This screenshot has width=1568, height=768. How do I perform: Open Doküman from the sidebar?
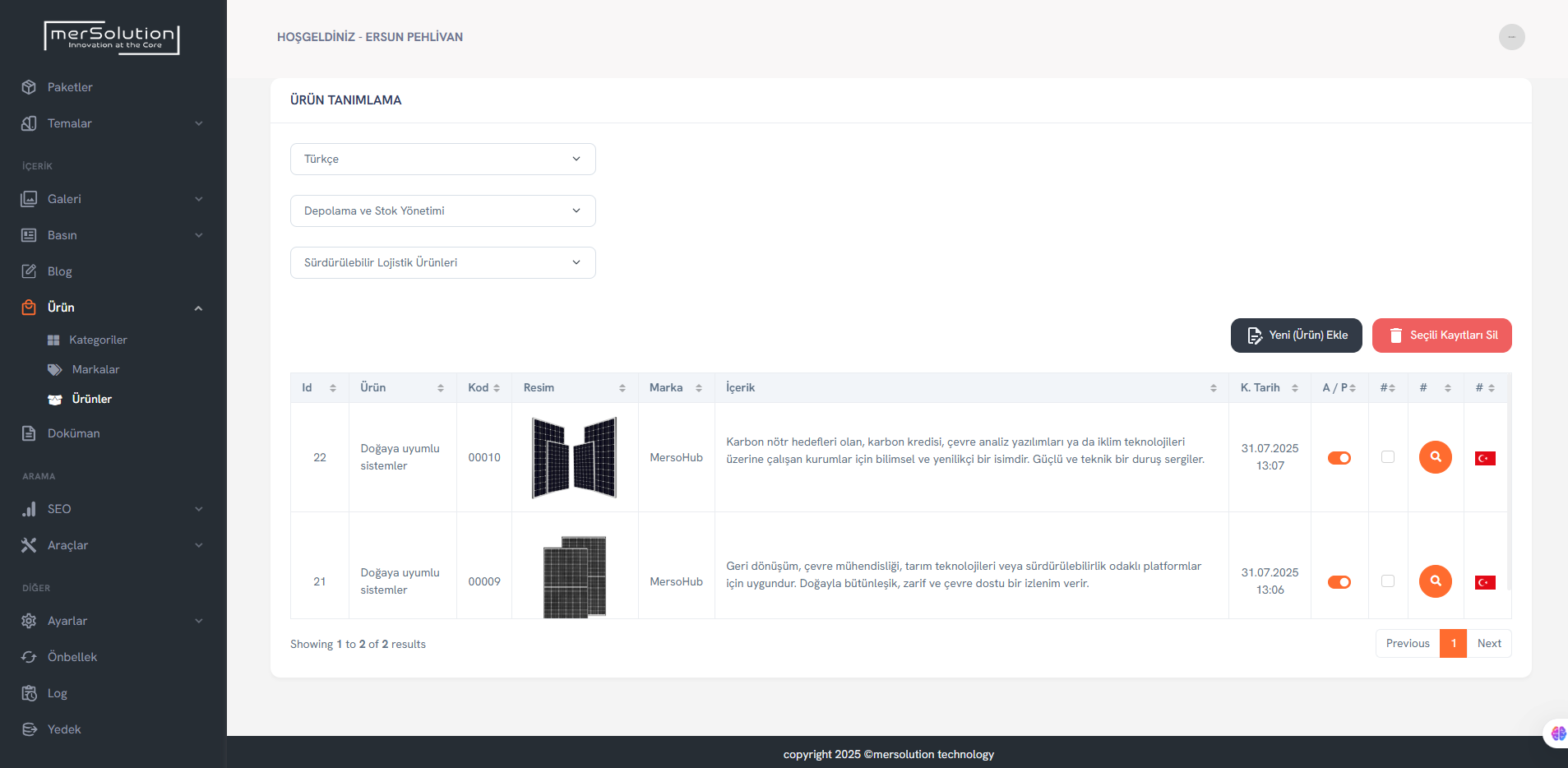(x=73, y=433)
